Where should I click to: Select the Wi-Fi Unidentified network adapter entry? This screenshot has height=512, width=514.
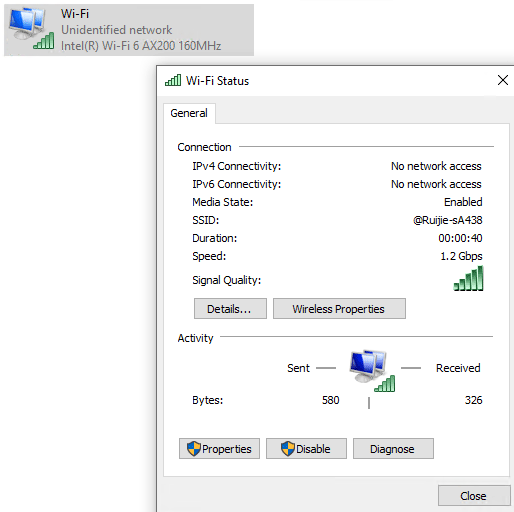point(129,30)
